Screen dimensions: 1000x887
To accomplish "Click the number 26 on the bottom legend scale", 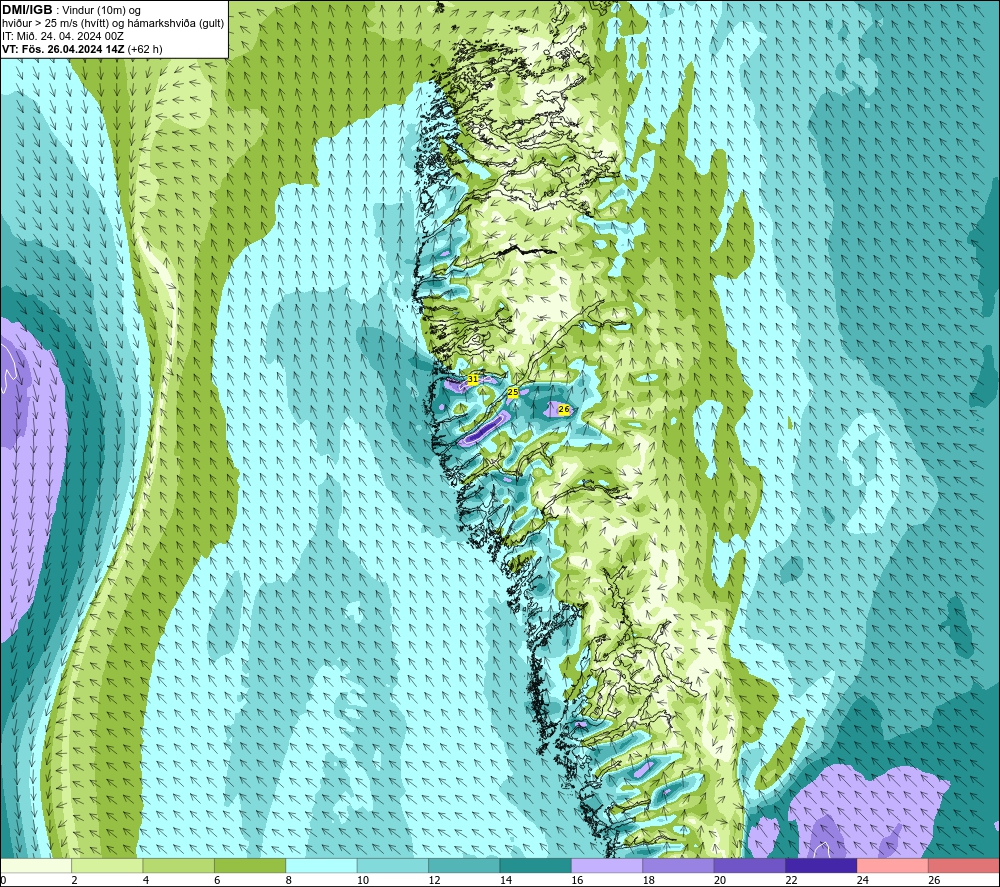I will click(934, 881).
